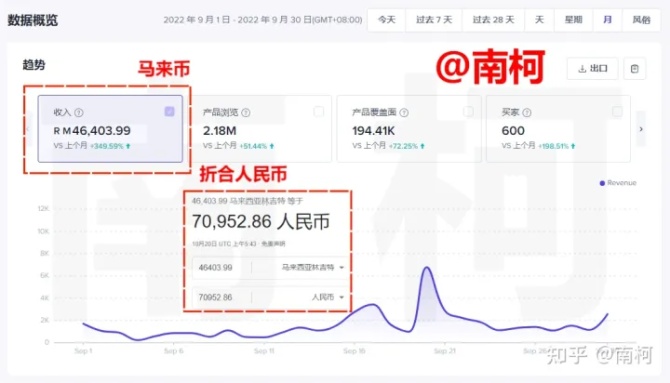Click the right arrow to show more metrics
Screen dimensions: 670x383
[641, 129]
